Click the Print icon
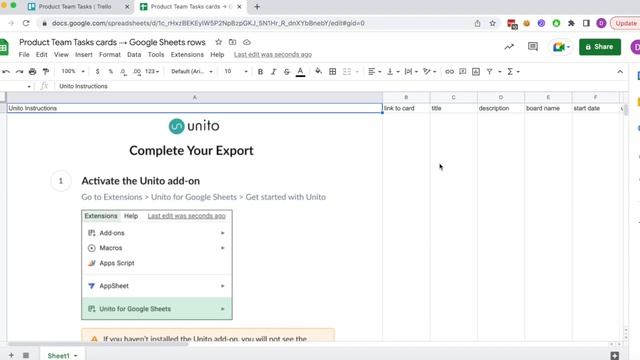 pyautogui.click(x=32, y=72)
